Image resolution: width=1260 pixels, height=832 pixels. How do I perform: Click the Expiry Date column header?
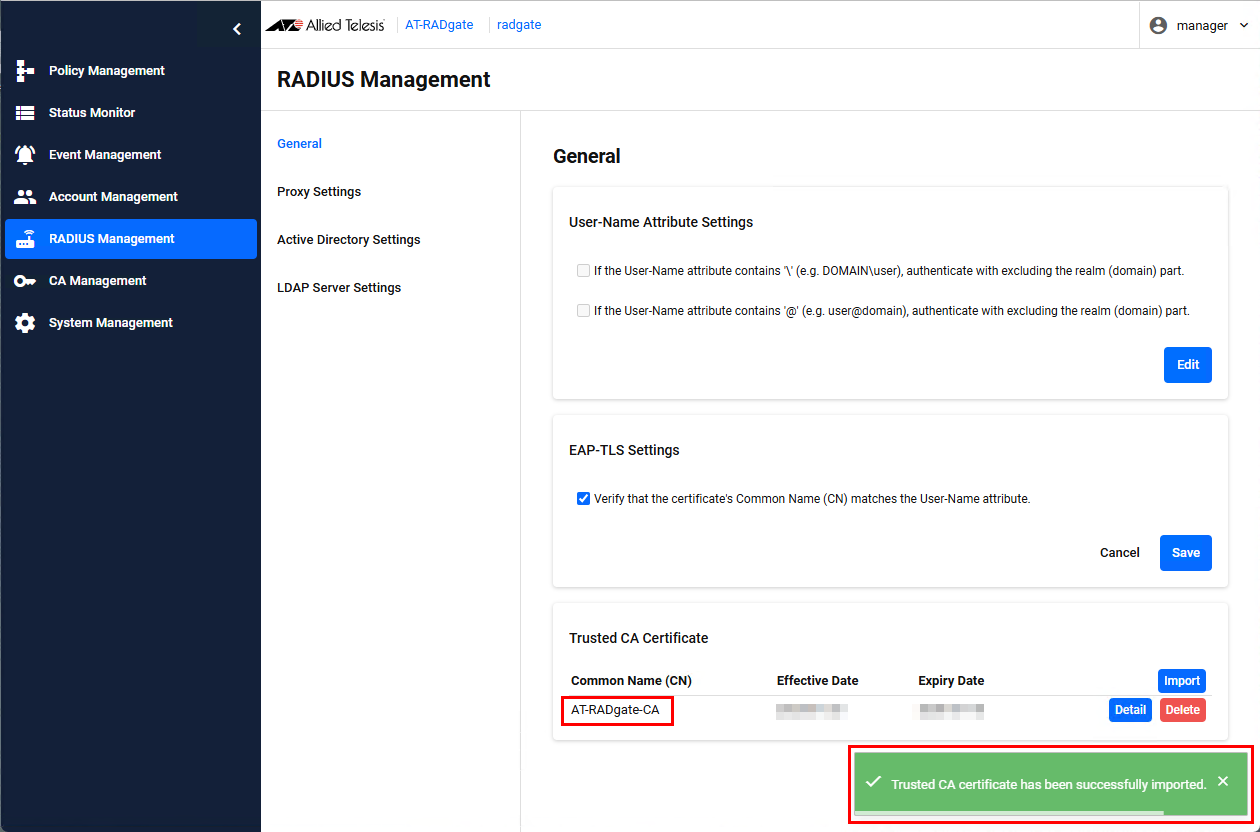tap(951, 681)
